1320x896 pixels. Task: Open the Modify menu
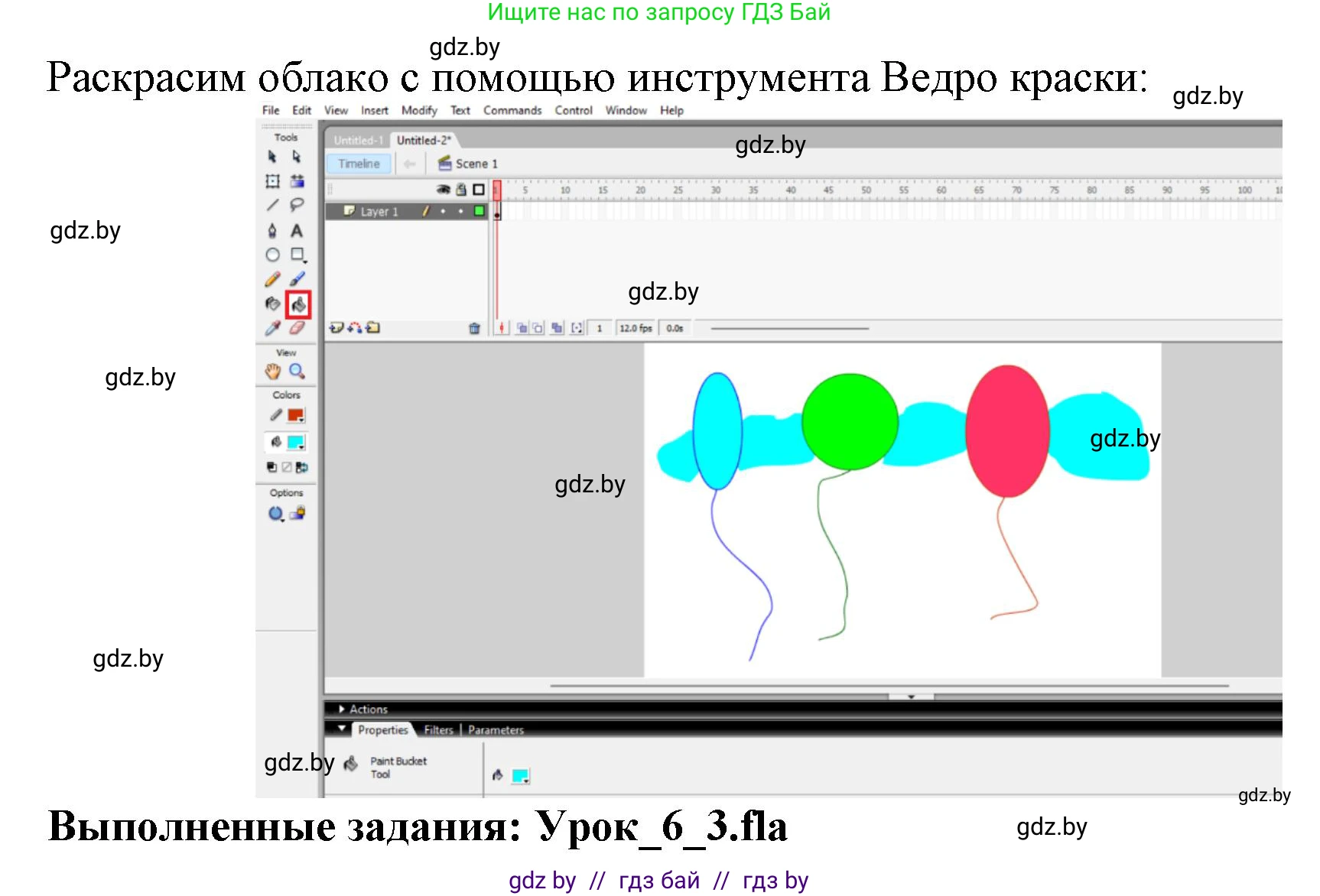419,110
